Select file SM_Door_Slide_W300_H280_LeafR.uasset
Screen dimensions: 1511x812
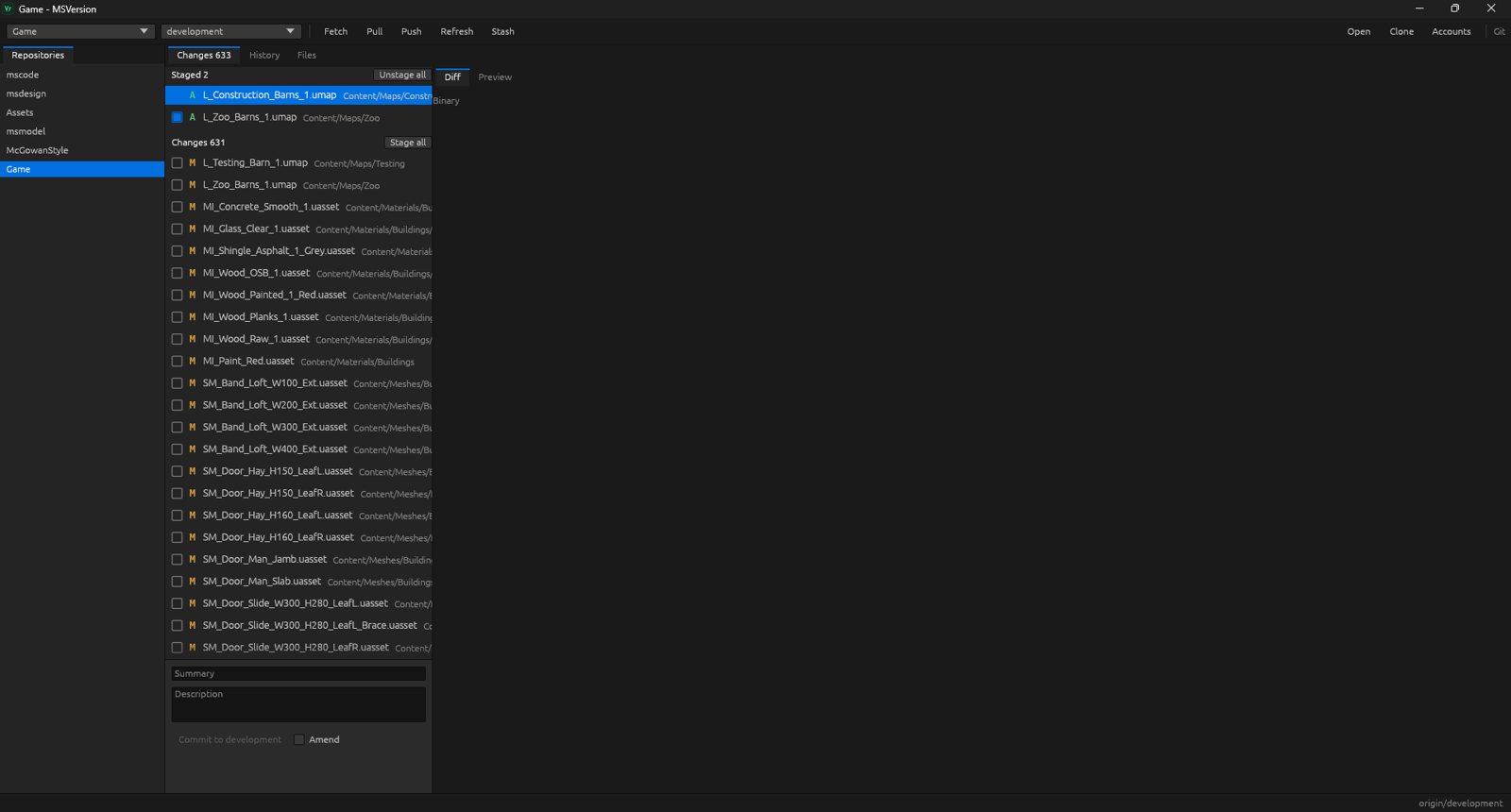click(298, 648)
